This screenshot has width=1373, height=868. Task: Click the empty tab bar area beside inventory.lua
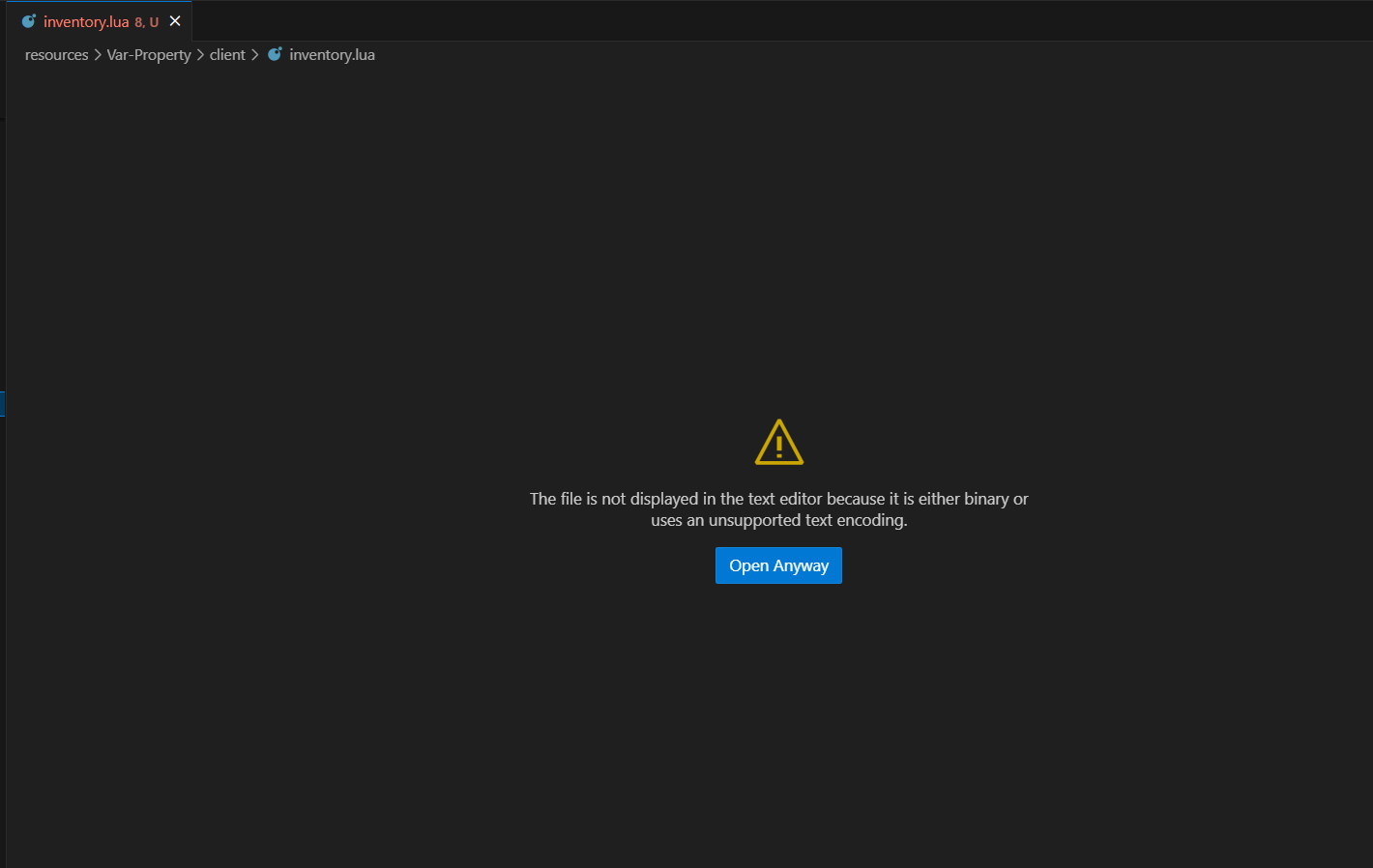tap(774, 21)
